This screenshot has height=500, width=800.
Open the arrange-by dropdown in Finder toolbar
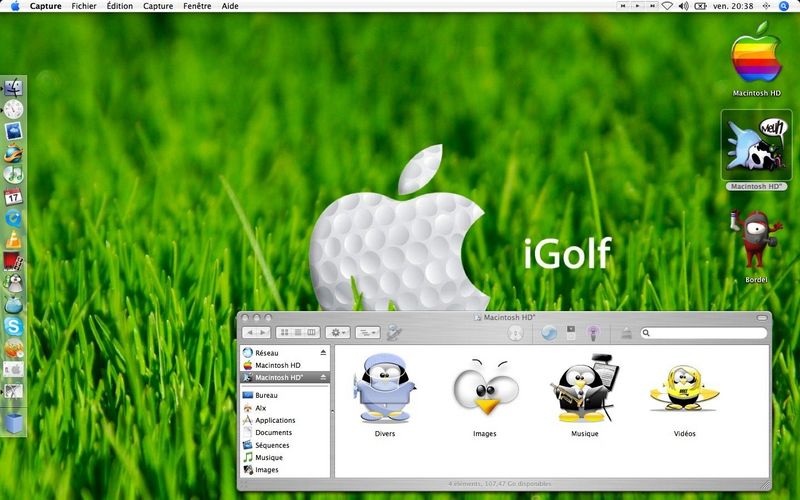pyautogui.click(x=367, y=333)
